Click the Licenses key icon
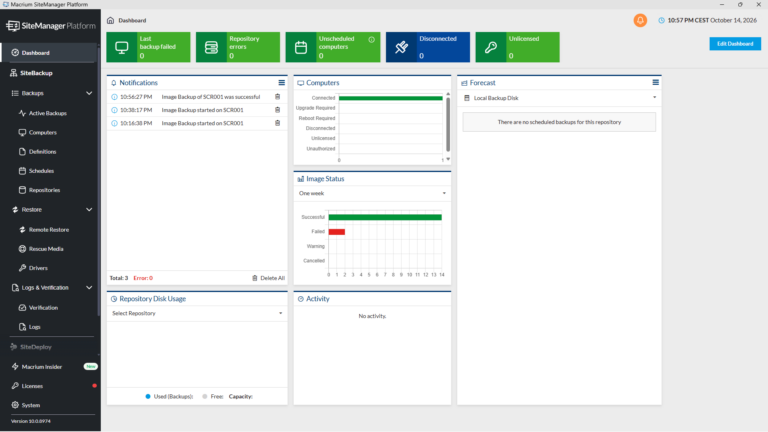 coord(15,386)
